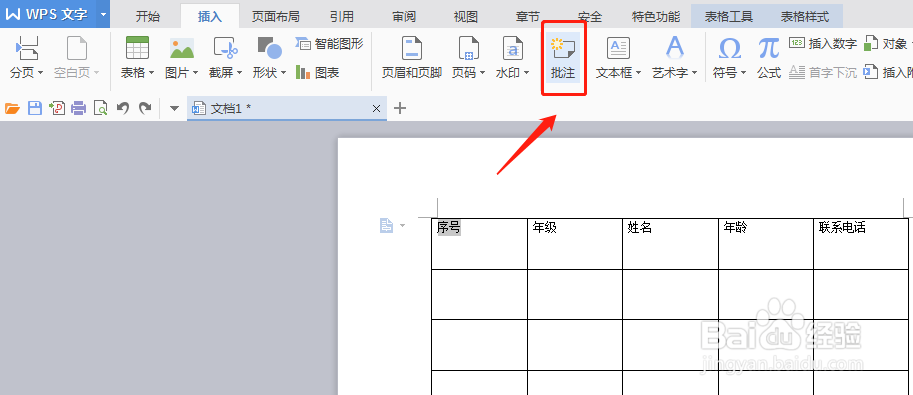Expand the 艺术字 dropdown arrow
The image size is (913, 395).
[694, 73]
